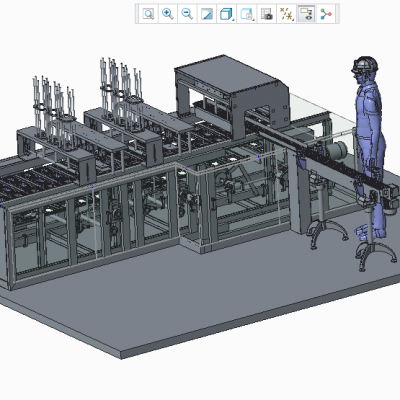Open the Saved Orientations dropdown

(247, 14)
